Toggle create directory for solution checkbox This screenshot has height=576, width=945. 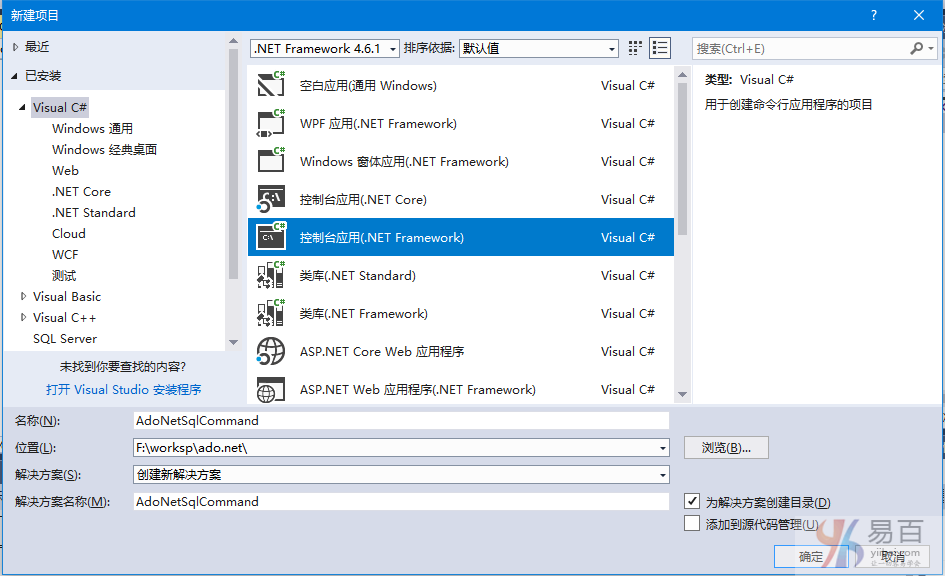click(x=692, y=502)
